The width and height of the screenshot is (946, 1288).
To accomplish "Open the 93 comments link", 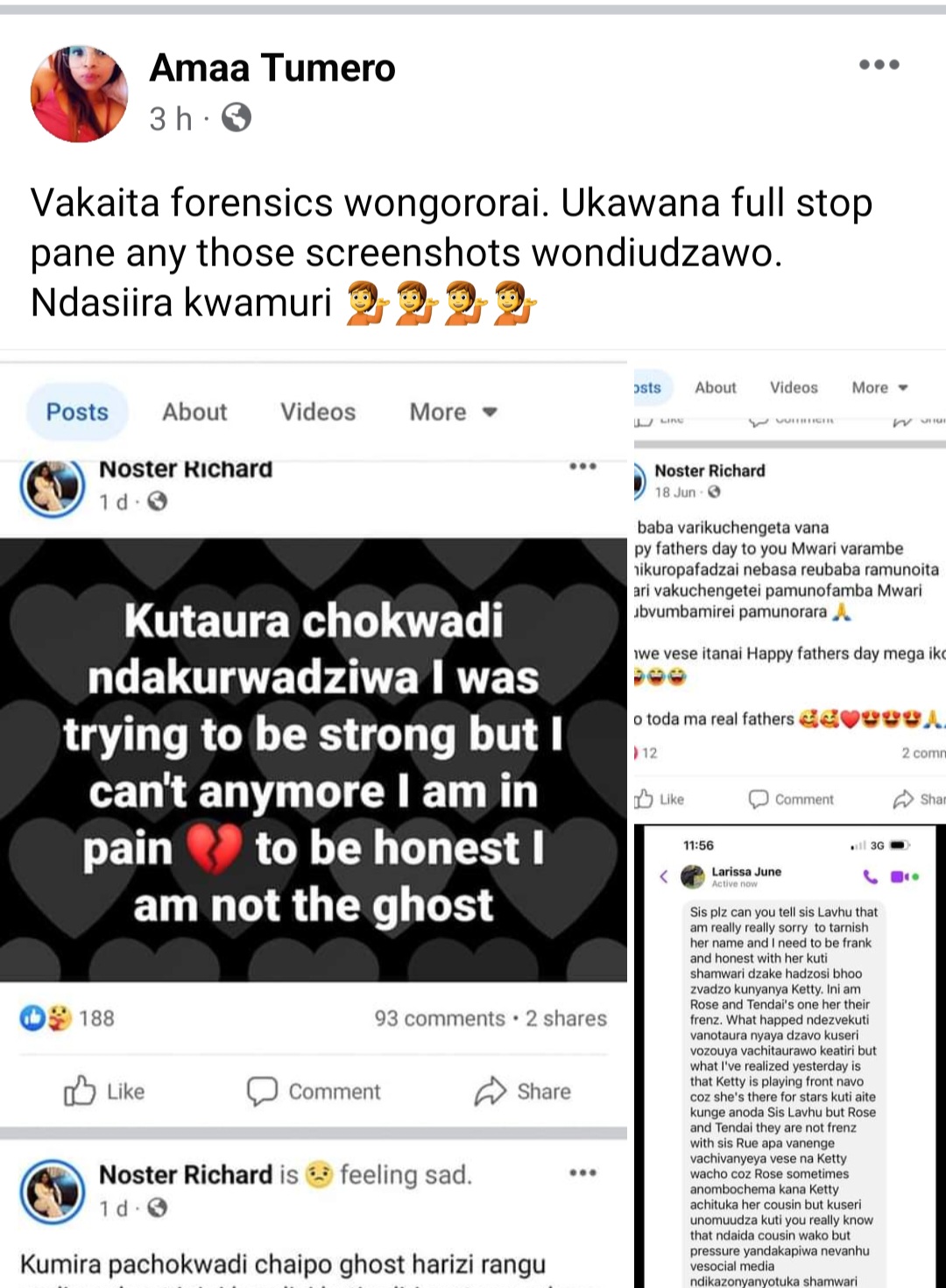I will 440,1018.
